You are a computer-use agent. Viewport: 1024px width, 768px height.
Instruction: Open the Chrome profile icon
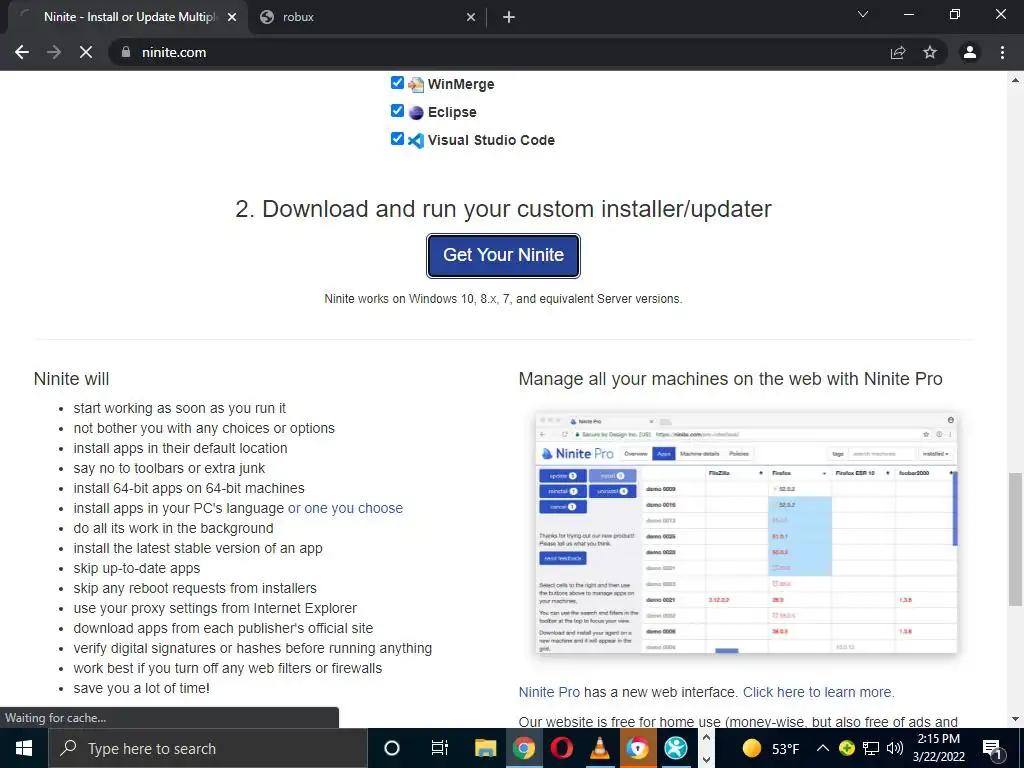970,52
